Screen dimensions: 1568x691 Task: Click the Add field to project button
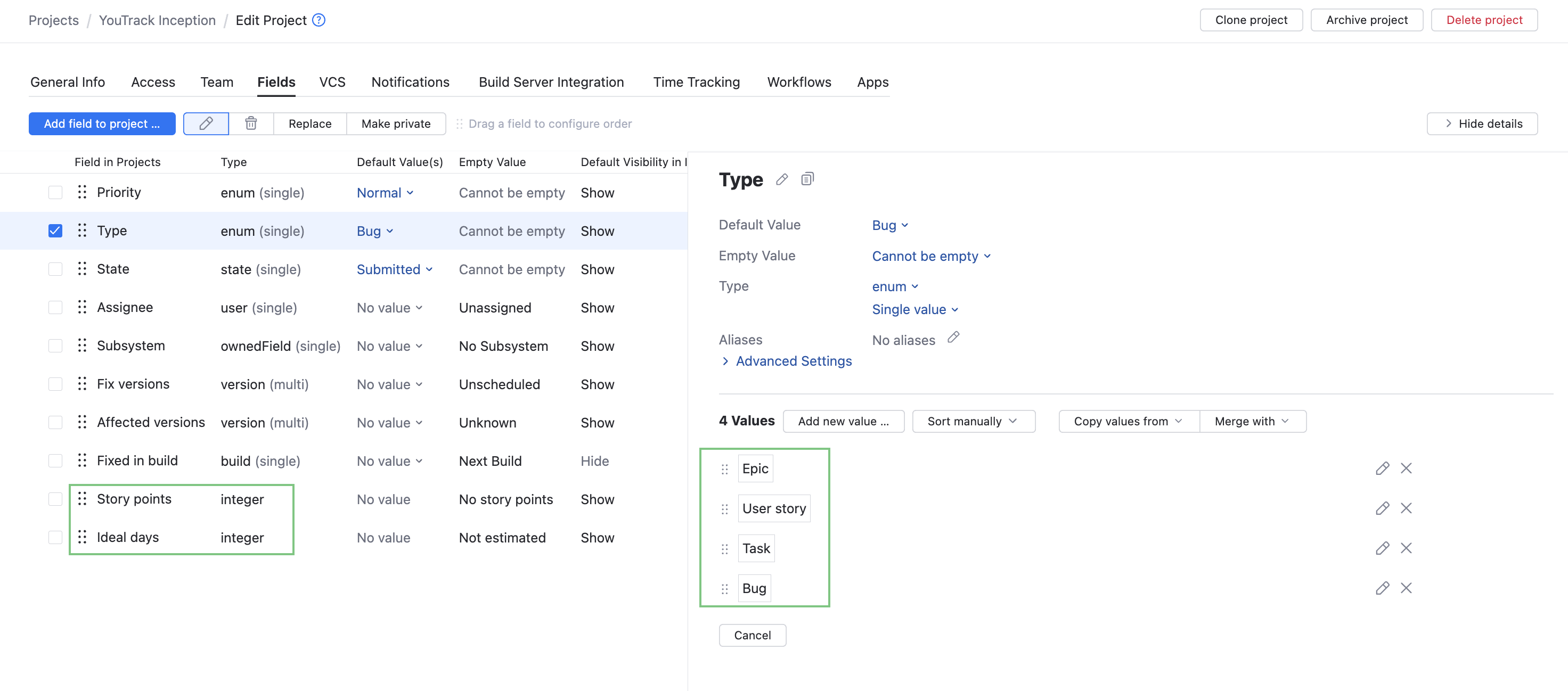[x=102, y=124]
